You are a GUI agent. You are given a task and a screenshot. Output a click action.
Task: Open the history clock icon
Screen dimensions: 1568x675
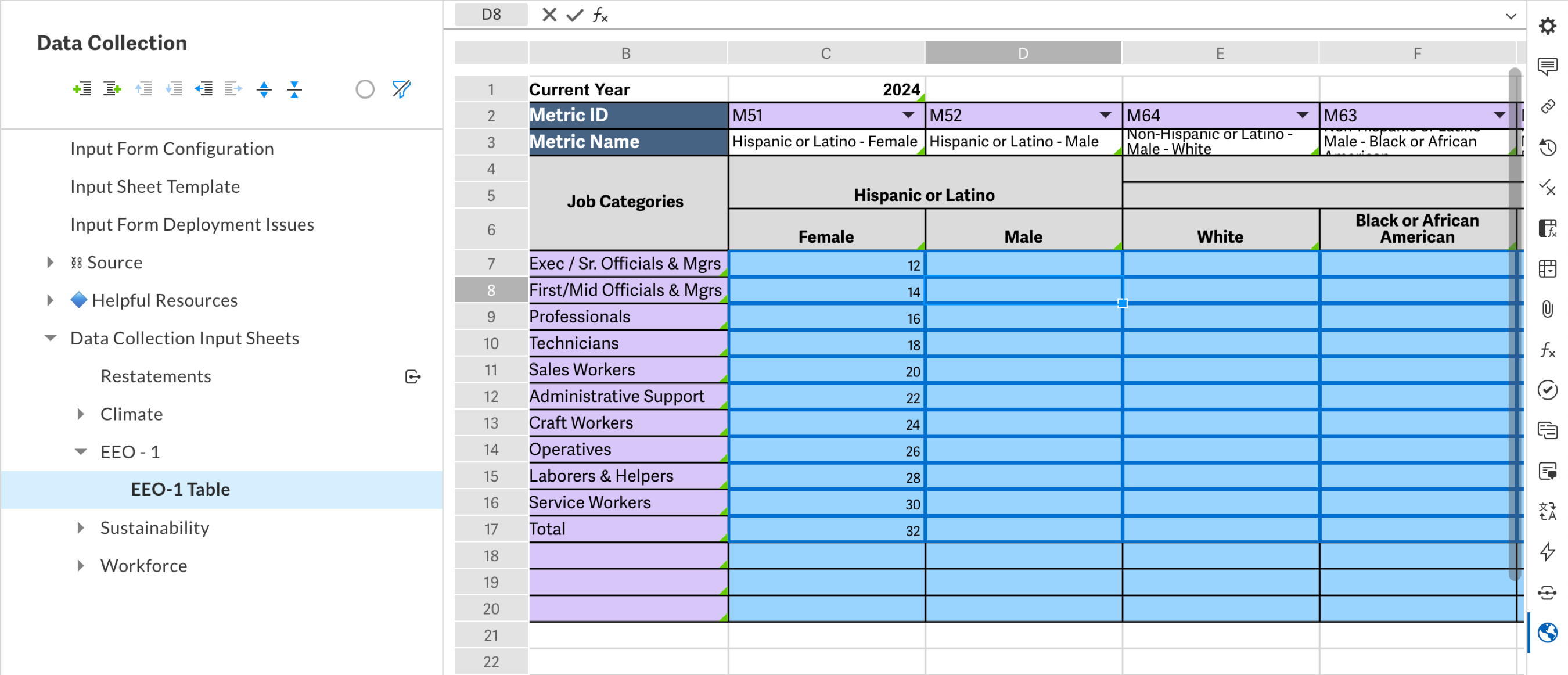point(1547,148)
